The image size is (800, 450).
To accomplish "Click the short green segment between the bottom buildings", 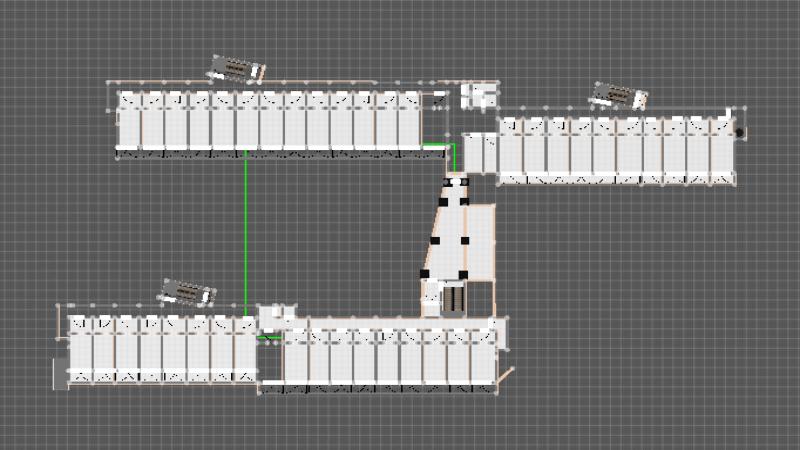I will [x=268, y=338].
